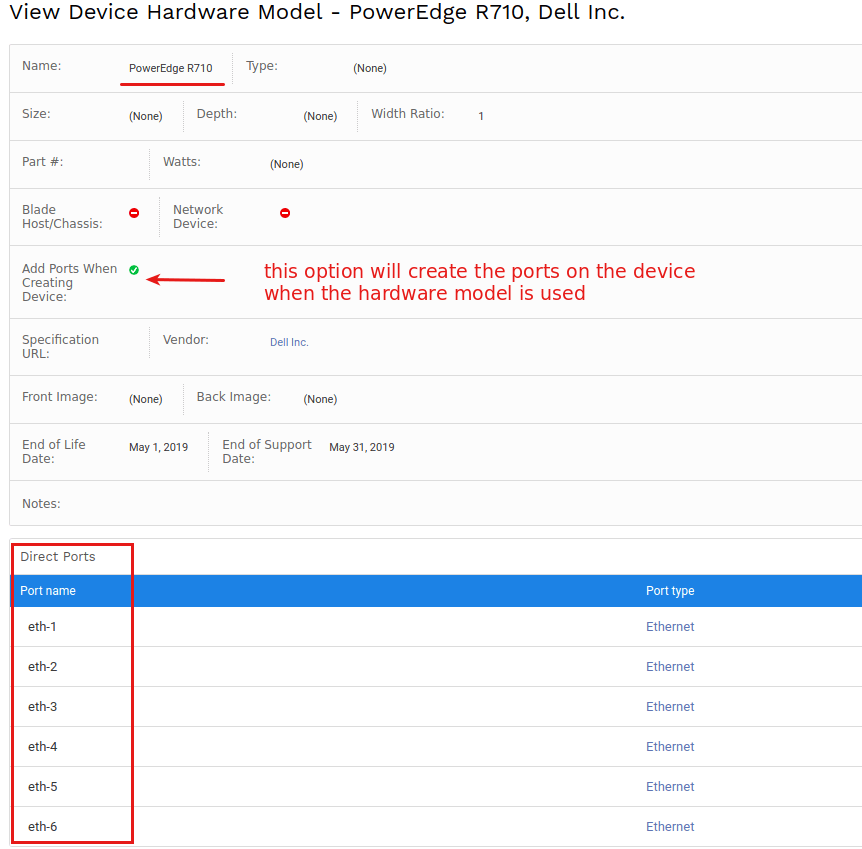The image size is (862, 849).
Task: Click the Port name column header
Action: (47, 590)
